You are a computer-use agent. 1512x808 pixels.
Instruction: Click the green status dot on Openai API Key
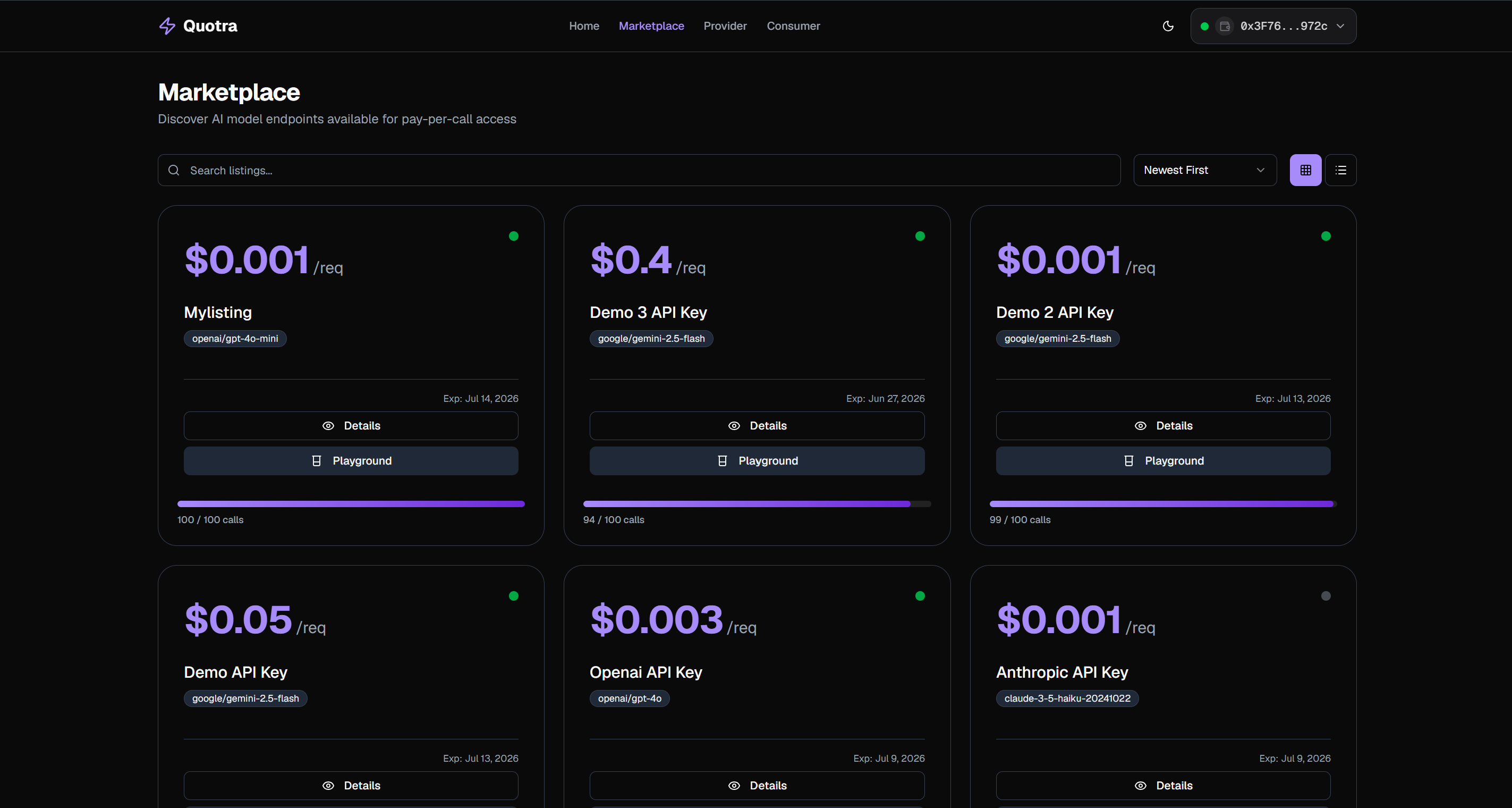click(920, 596)
